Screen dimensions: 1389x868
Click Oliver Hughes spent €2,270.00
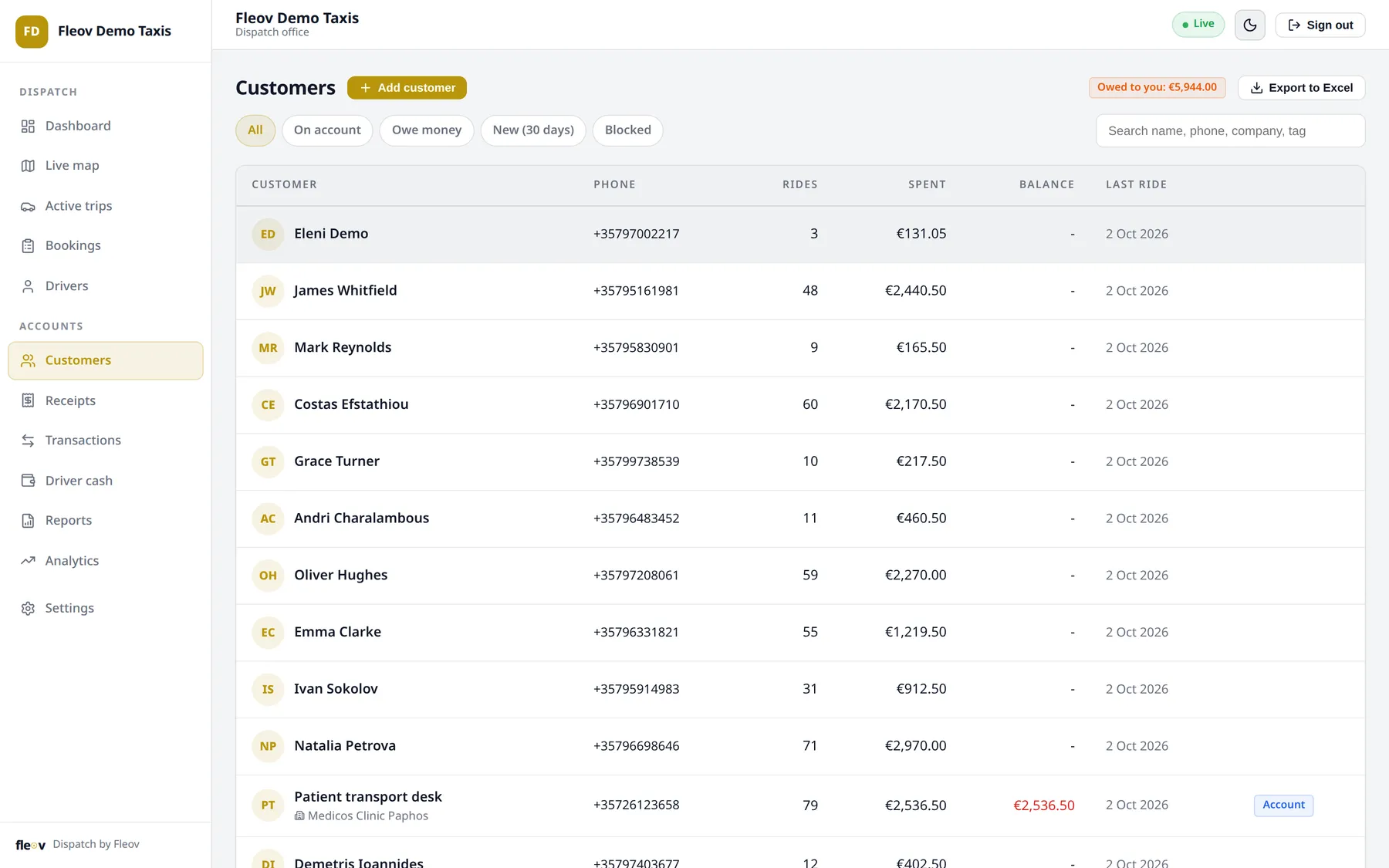point(915,575)
